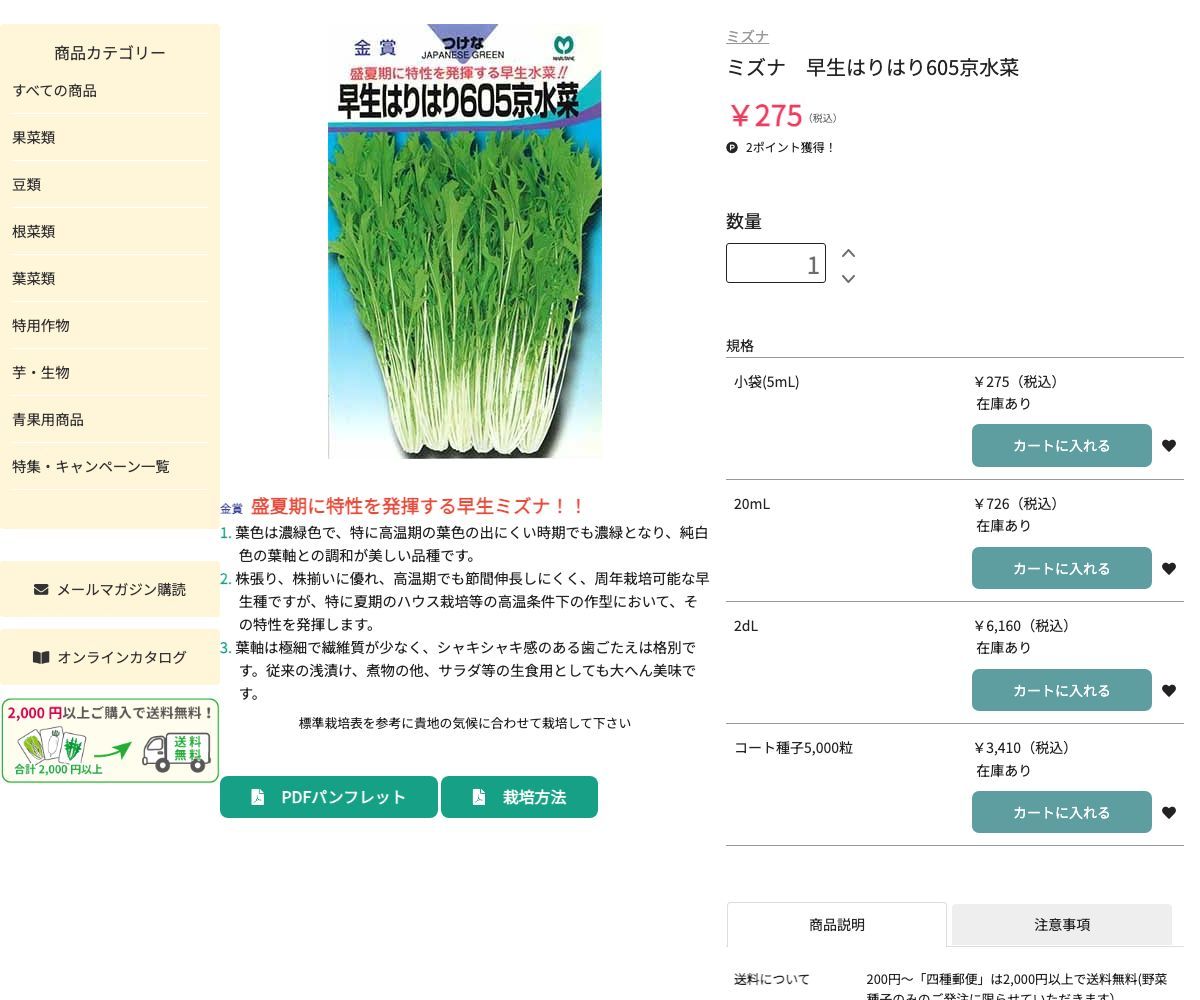The image size is (1200, 1000).
Task: Open the すべての商品 category list
Action: click(54, 90)
